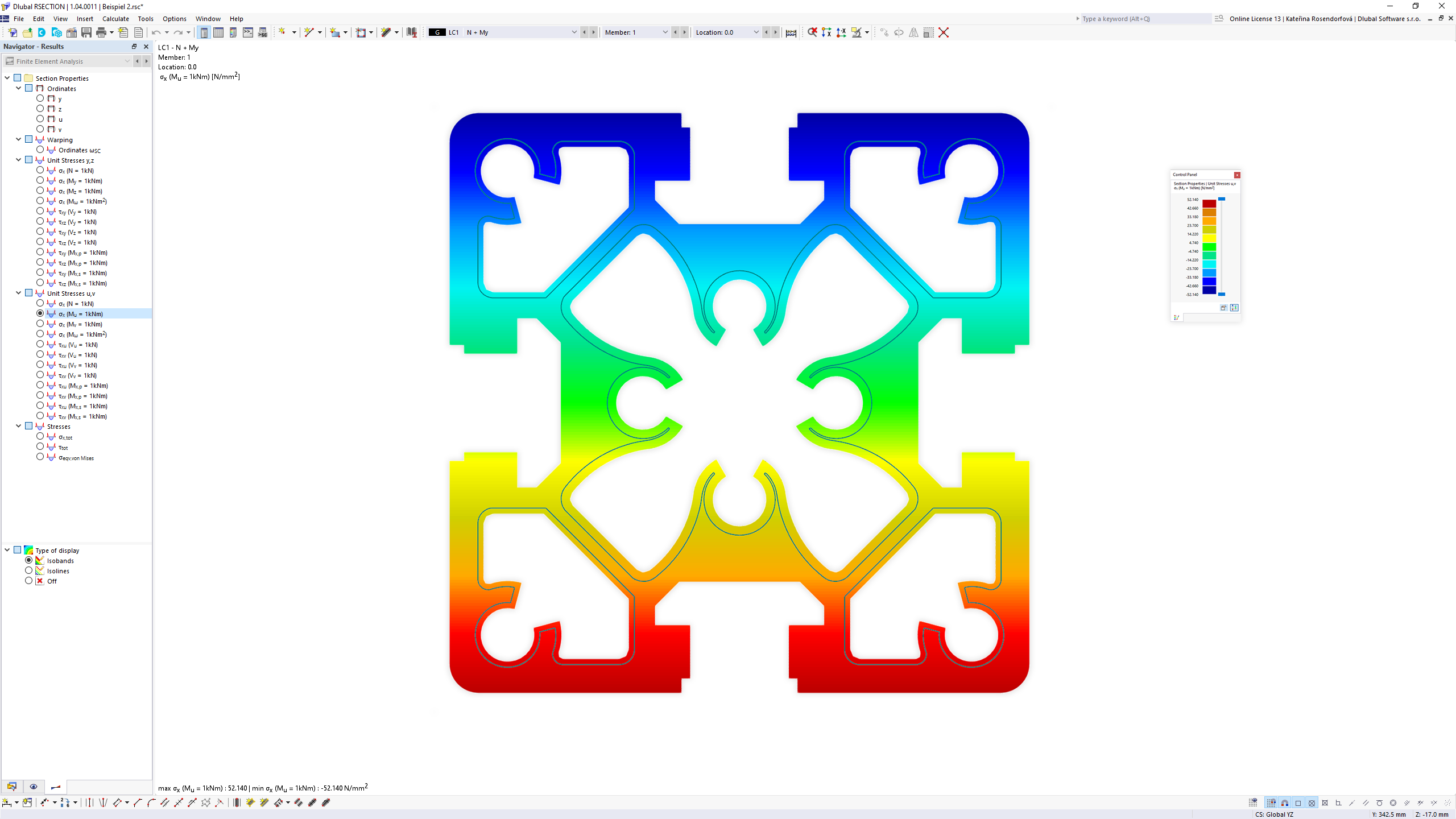This screenshot has width=1456, height=819.
Task: Click the Redo icon in toolbar
Action: click(x=178, y=32)
